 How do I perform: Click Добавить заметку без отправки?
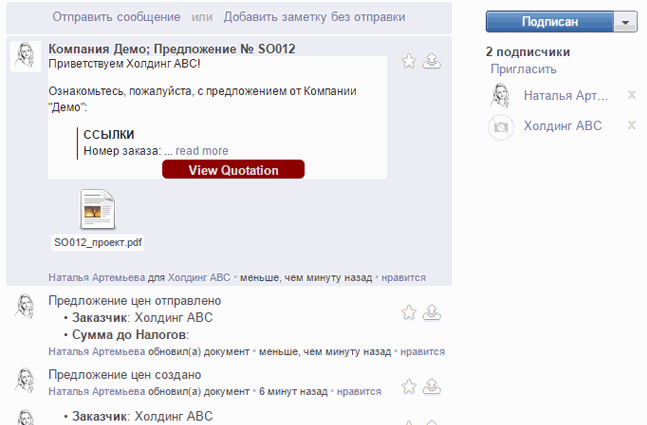(x=314, y=17)
